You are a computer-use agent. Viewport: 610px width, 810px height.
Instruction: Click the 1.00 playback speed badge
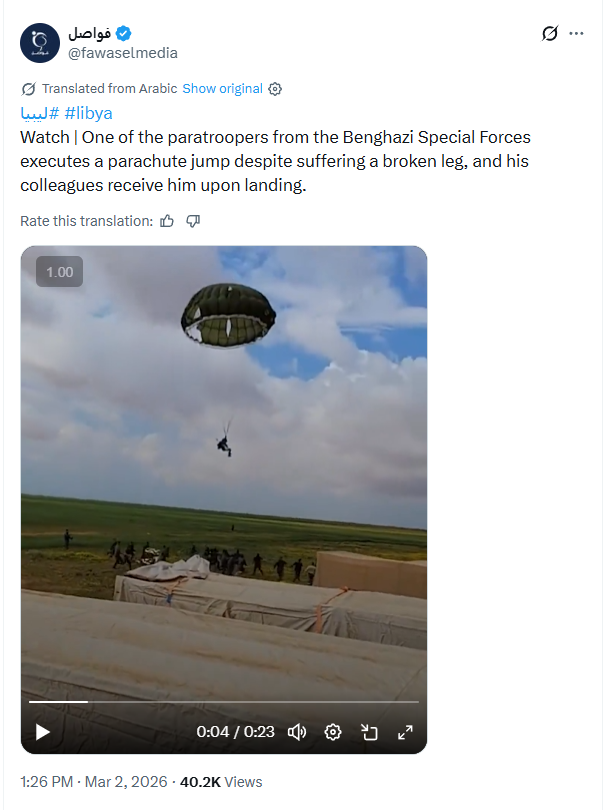pos(59,272)
